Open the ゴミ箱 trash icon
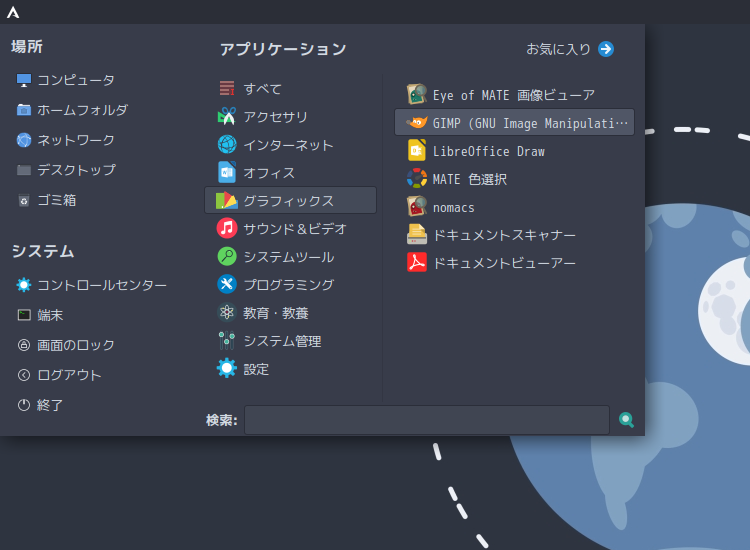 23,200
